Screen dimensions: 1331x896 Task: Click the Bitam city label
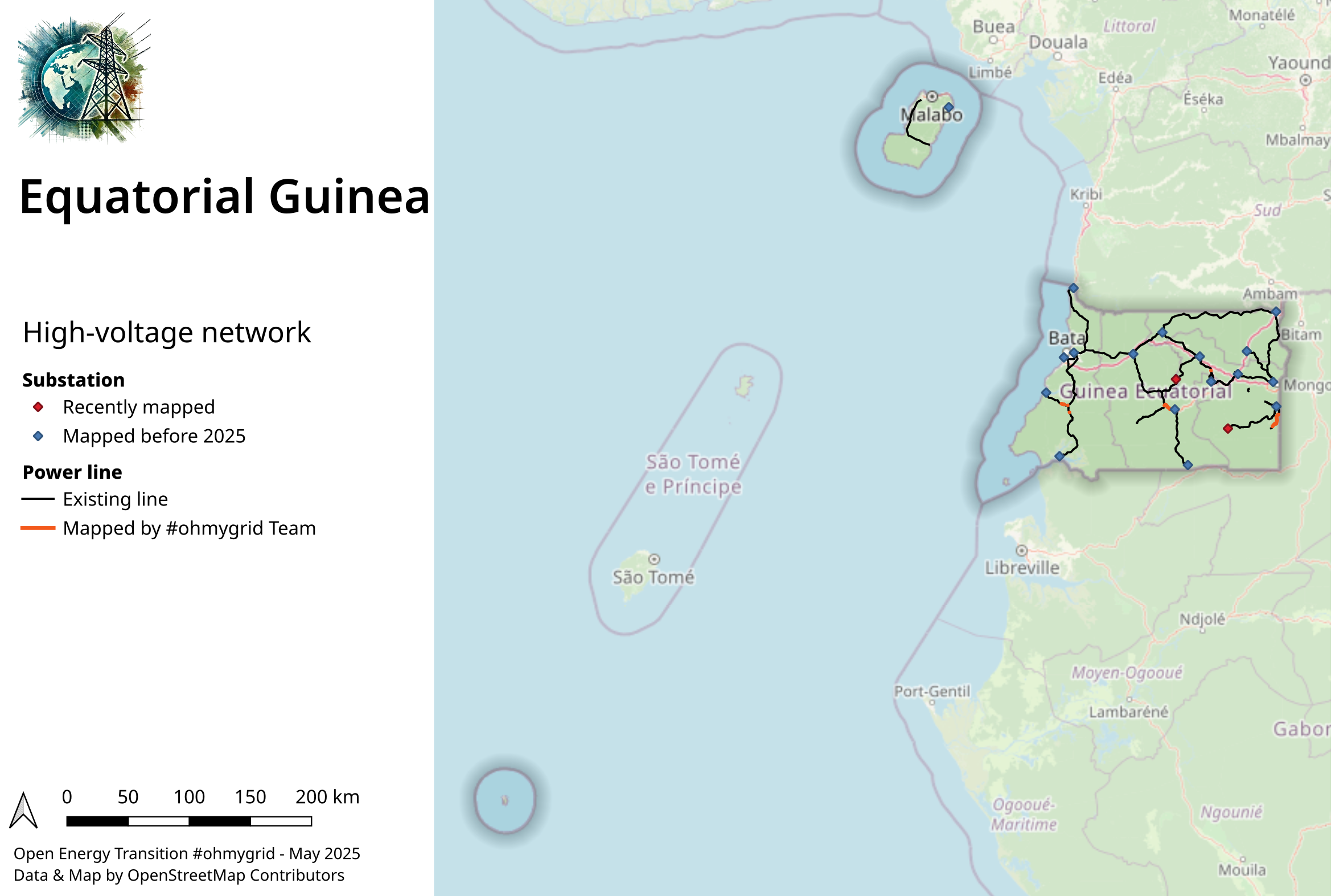[x=1301, y=335]
